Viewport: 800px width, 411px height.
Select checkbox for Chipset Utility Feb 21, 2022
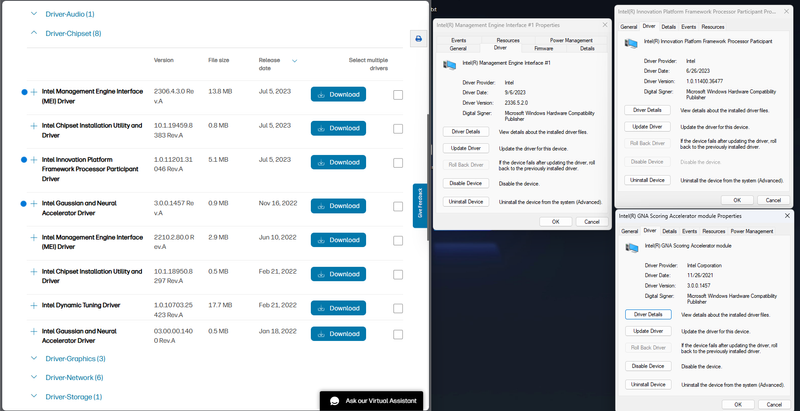(x=398, y=275)
